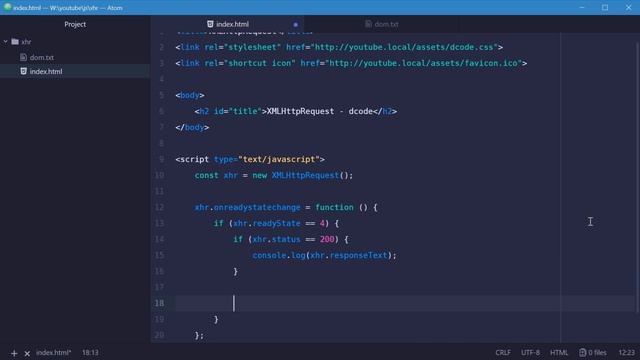Click the dom.txt file icon in tree
The width and height of the screenshot is (640, 360).
click(23, 57)
